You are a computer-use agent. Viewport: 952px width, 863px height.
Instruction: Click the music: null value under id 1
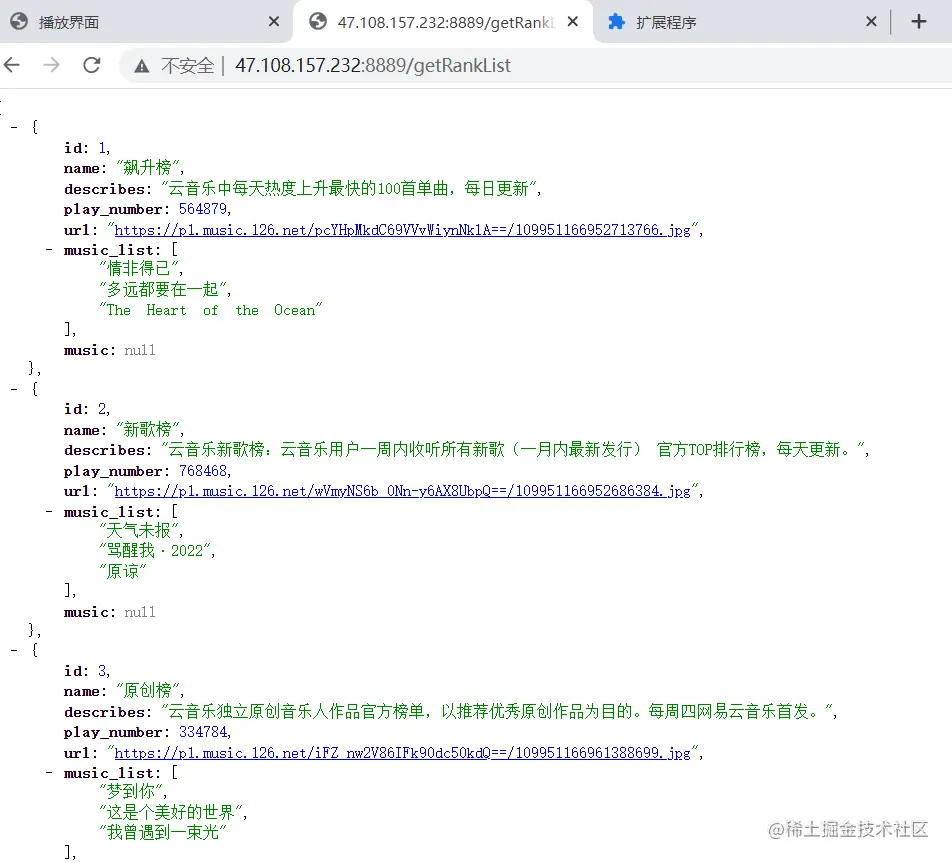140,350
